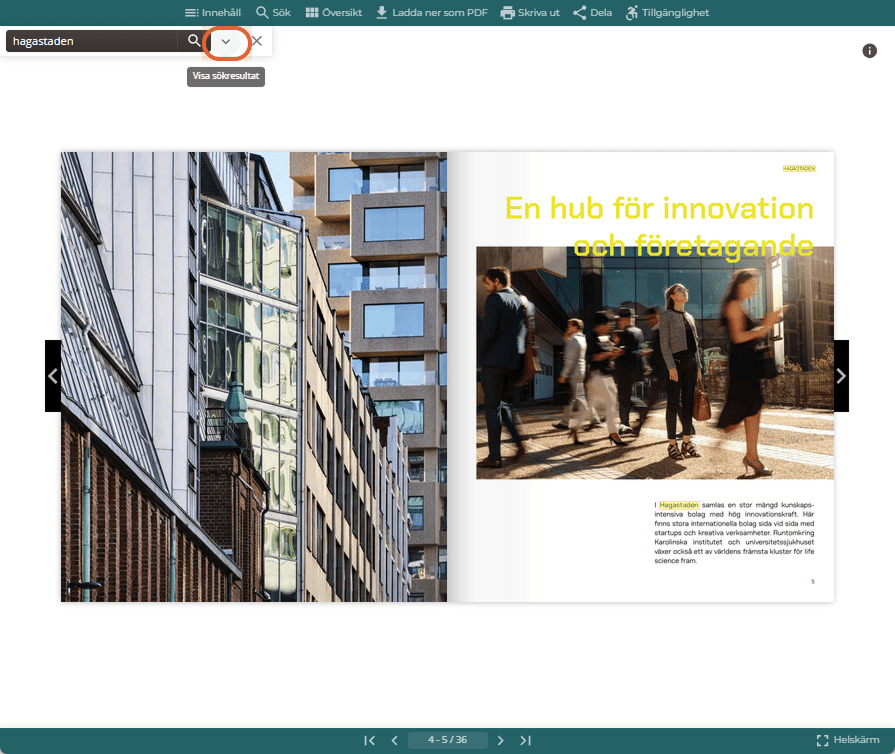Go to previous page in bottom bar
Viewport: 895px width, 754px height.
(x=394, y=740)
